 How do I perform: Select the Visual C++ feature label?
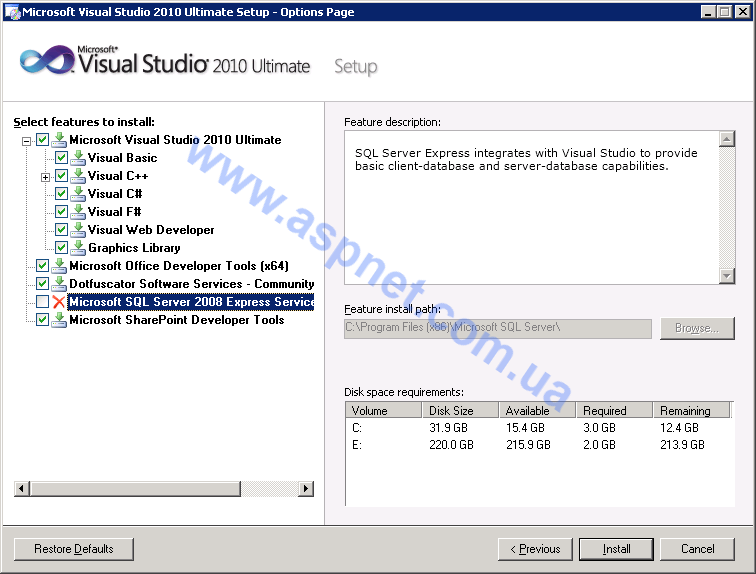point(118,176)
